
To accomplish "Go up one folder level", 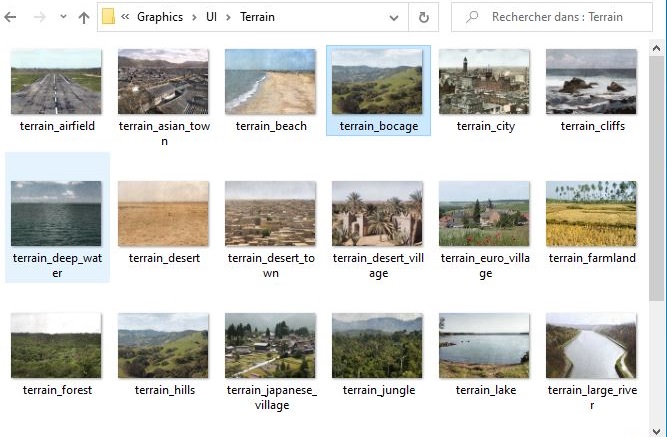I will (84, 17).
